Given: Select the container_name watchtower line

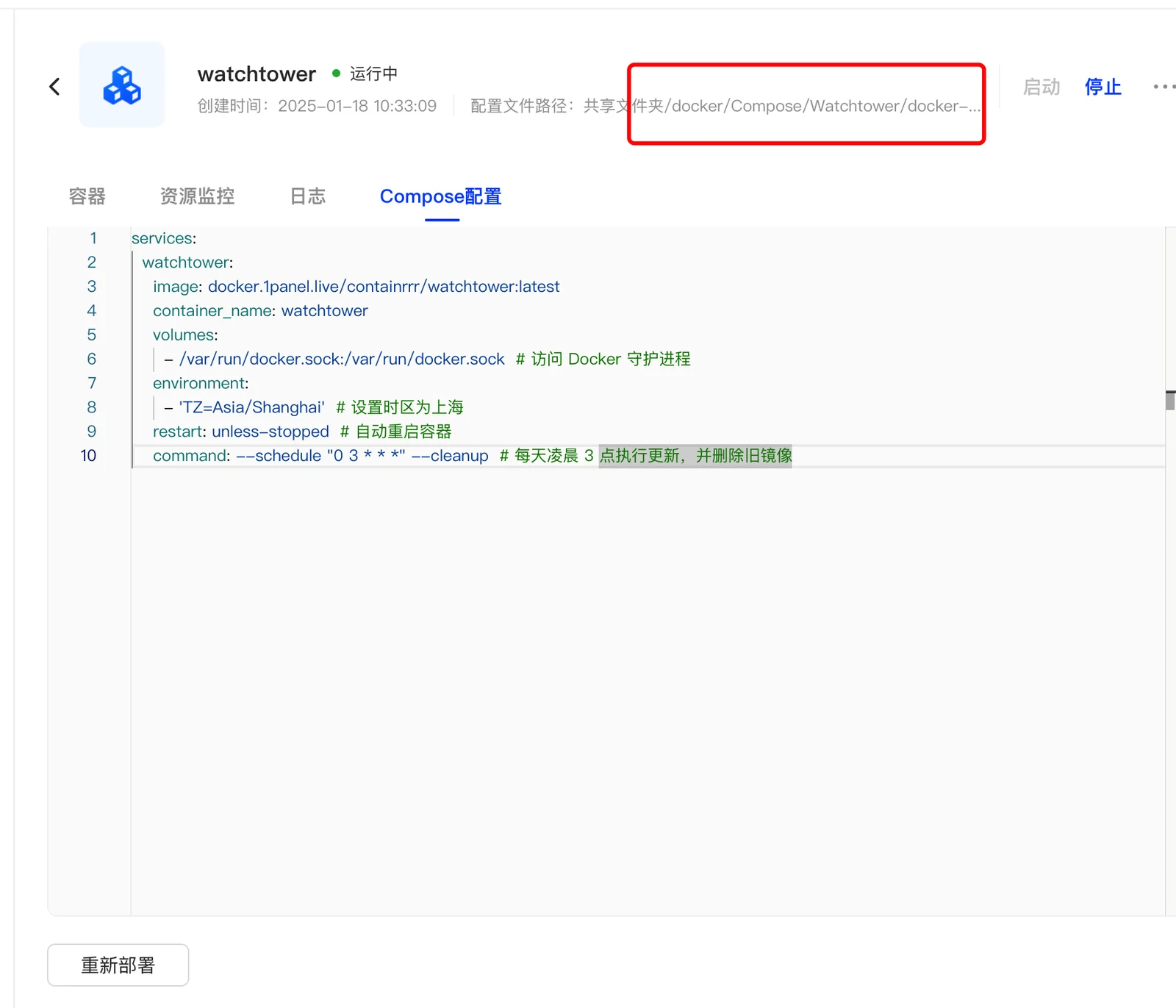Looking at the screenshot, I should pos(261,310).
